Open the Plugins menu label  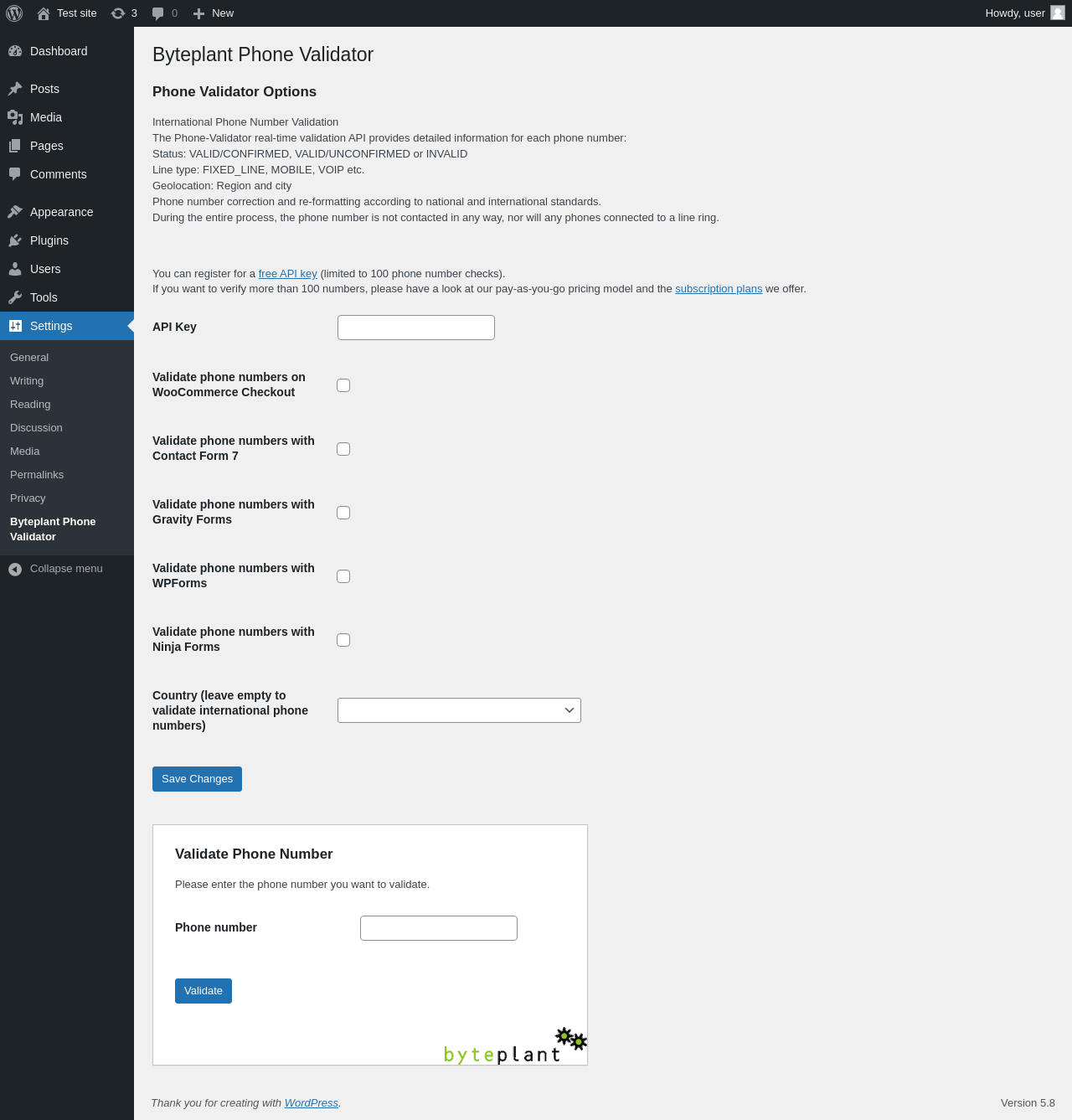tap(49, 240)
